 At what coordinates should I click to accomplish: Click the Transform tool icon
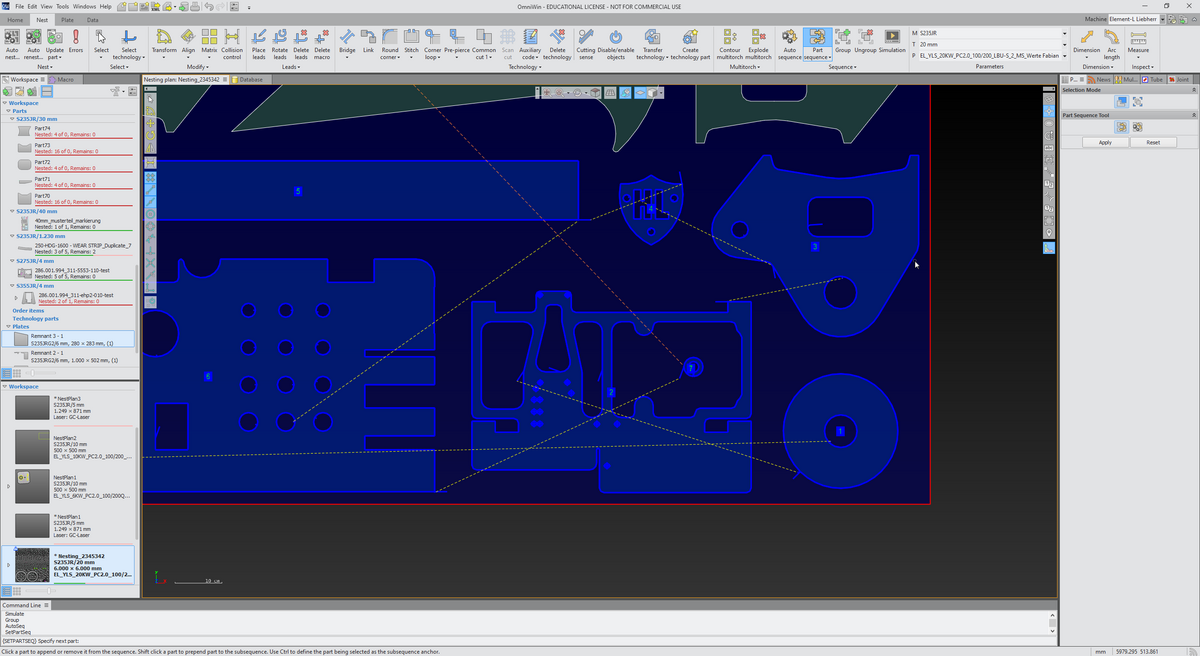coord(164,36)
